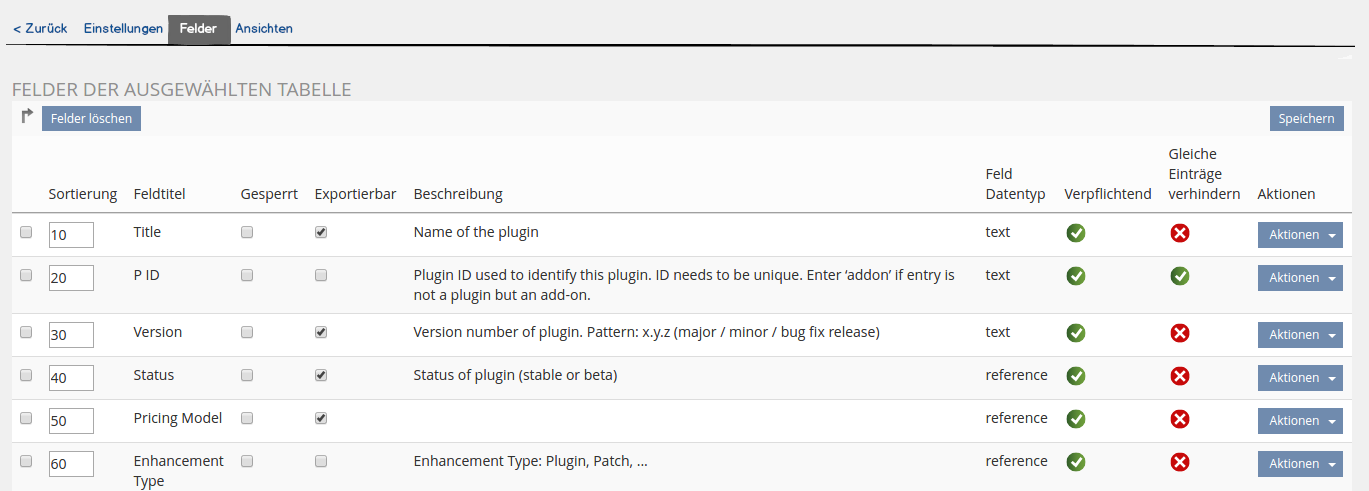Click green mandatory checkmark in Status row

click(x=1076, y=376)
